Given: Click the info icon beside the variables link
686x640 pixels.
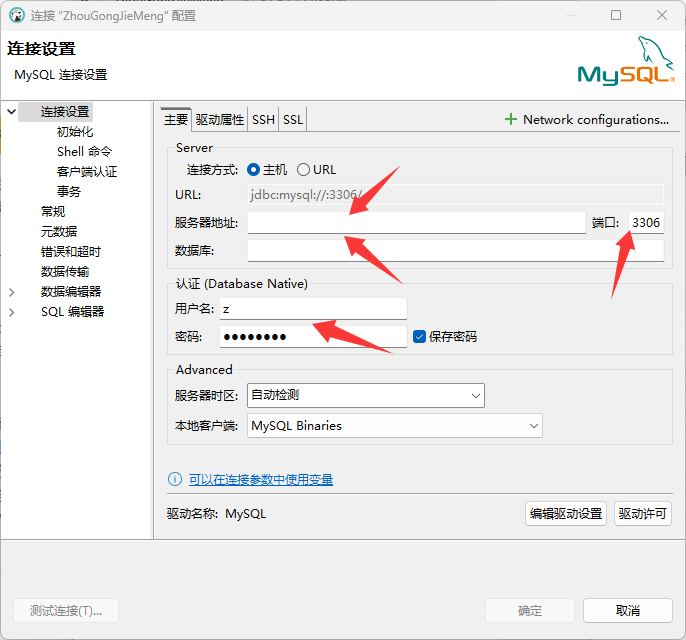Looking at the screenshot, I should [x=175, y=479].
